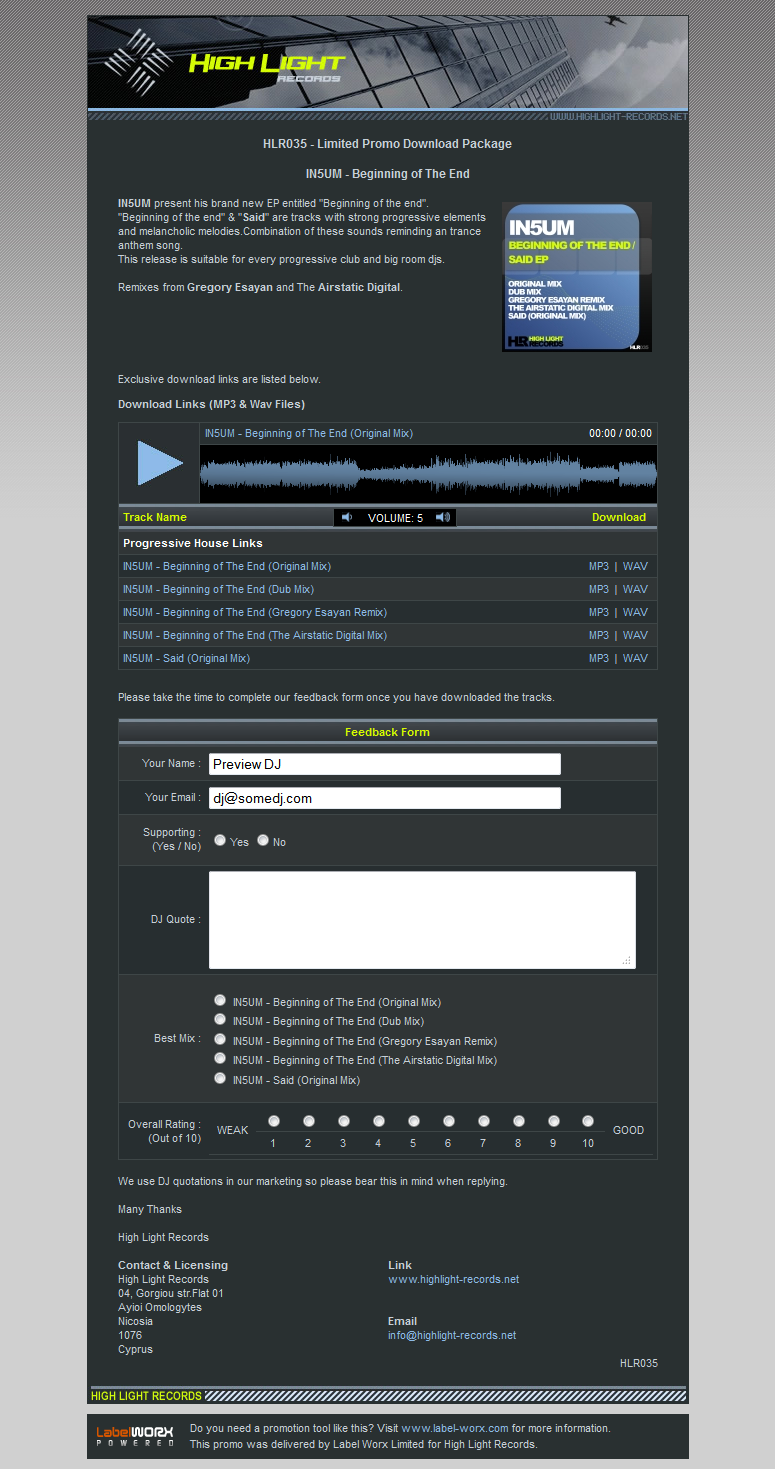Click the LabelWorx Powered logo

135,1436
